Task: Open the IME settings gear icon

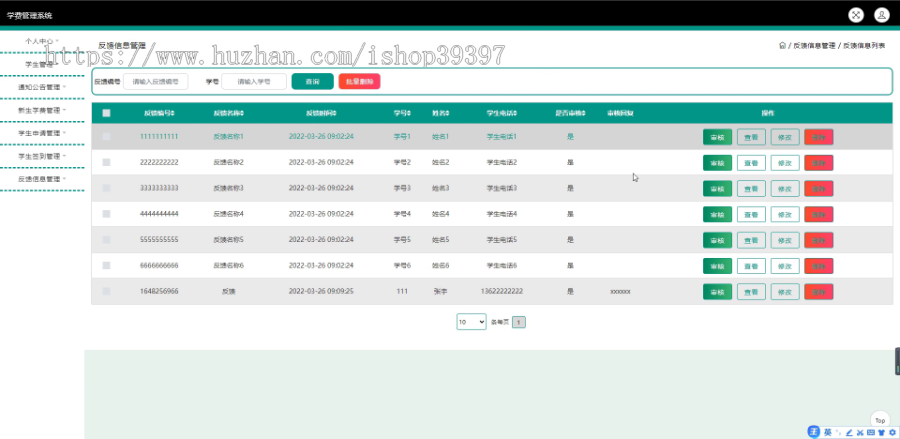Action: (892, 432)
